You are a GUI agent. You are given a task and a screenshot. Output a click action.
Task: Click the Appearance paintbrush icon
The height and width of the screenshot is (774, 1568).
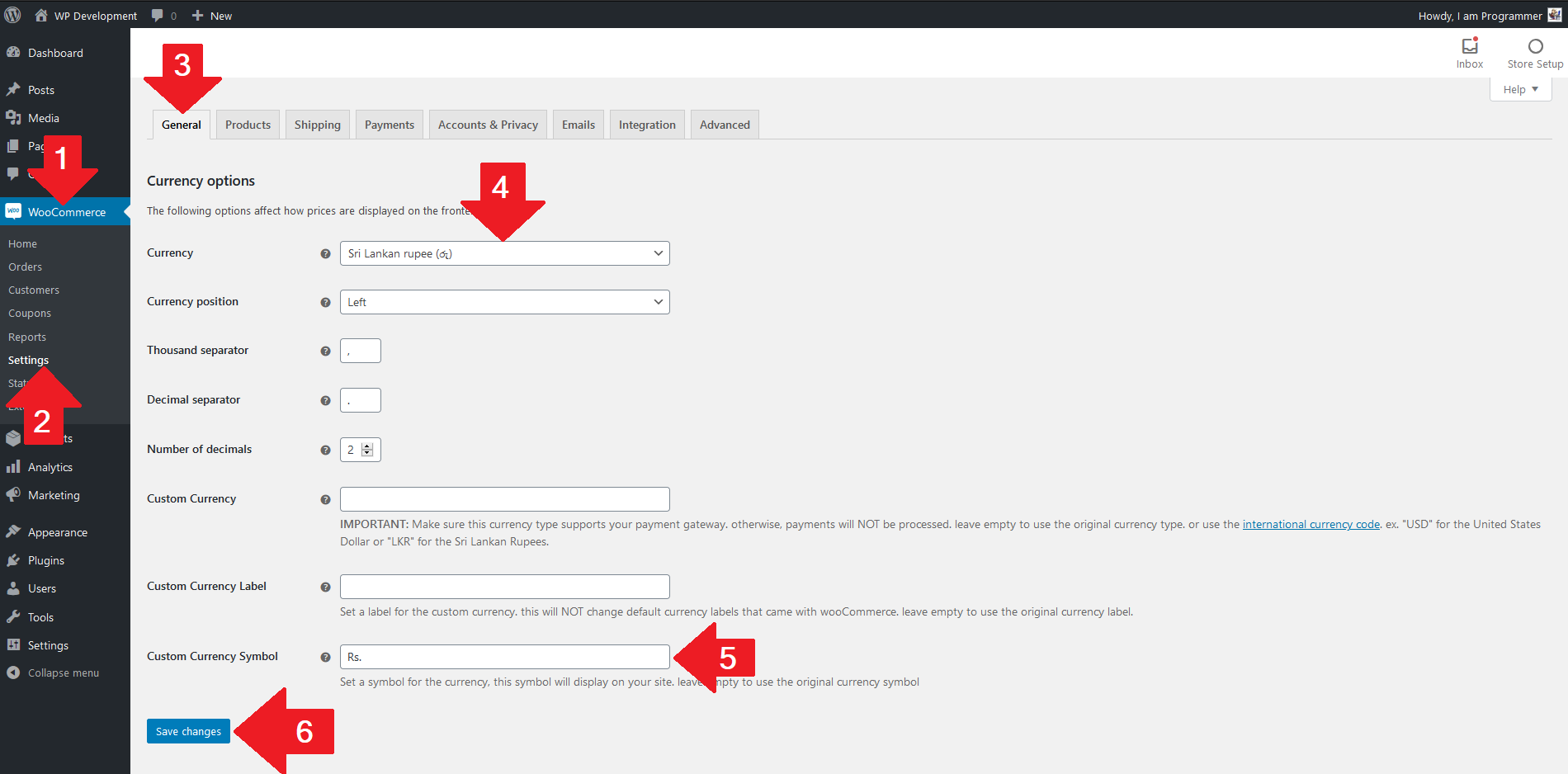point(13,531)
